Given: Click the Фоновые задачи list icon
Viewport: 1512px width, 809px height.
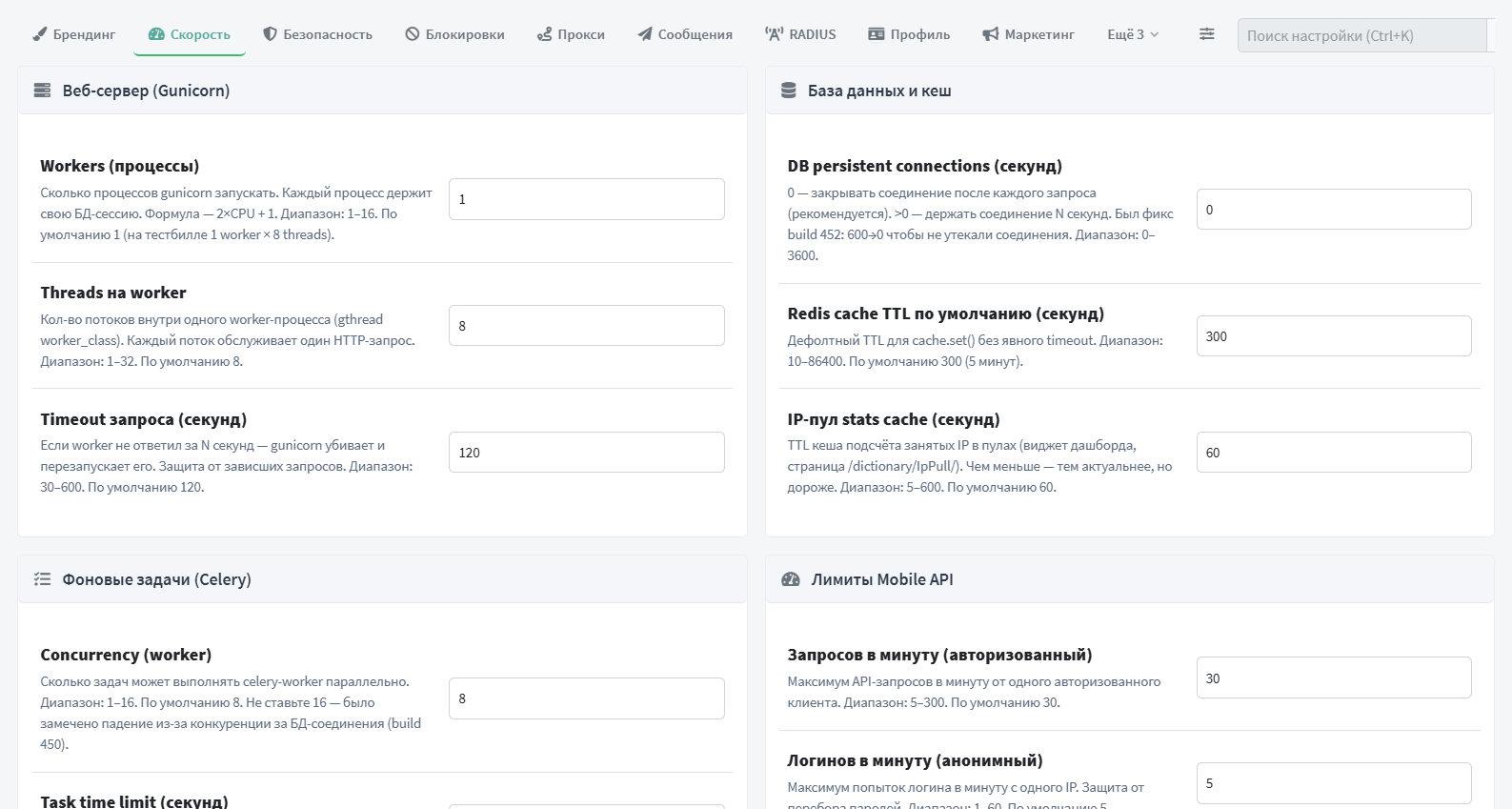Looking at the screenshot, I should point(42,579).
